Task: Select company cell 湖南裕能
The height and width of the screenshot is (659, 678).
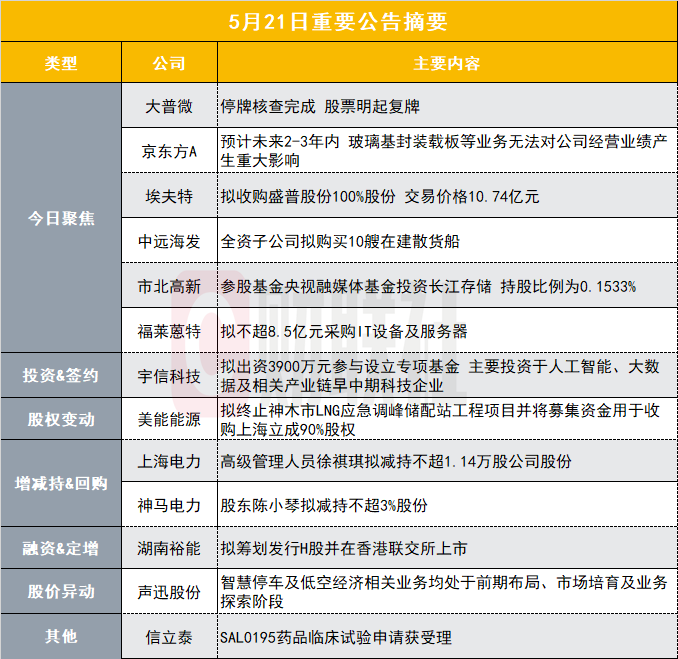Action: [x=169, y=548]
